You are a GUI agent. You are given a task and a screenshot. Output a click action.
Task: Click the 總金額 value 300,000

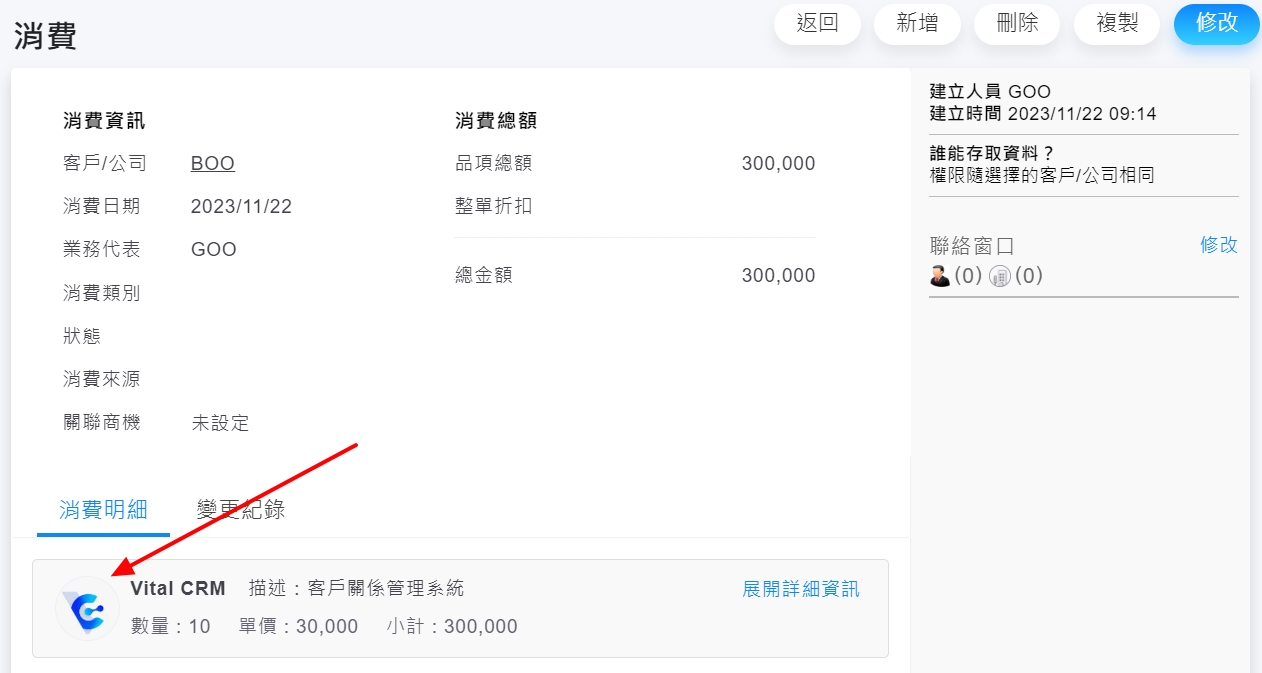[x=778, y=276]
